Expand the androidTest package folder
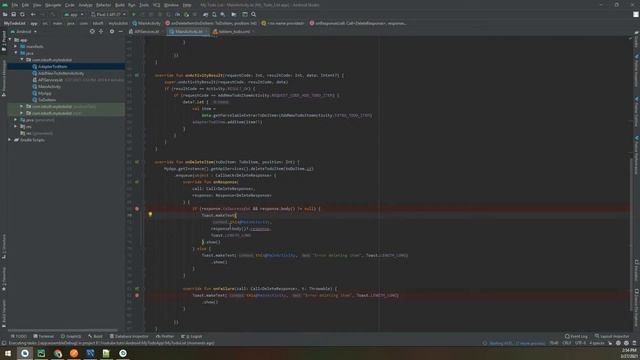This screenshot has width=640, height=360. (22, 107)
